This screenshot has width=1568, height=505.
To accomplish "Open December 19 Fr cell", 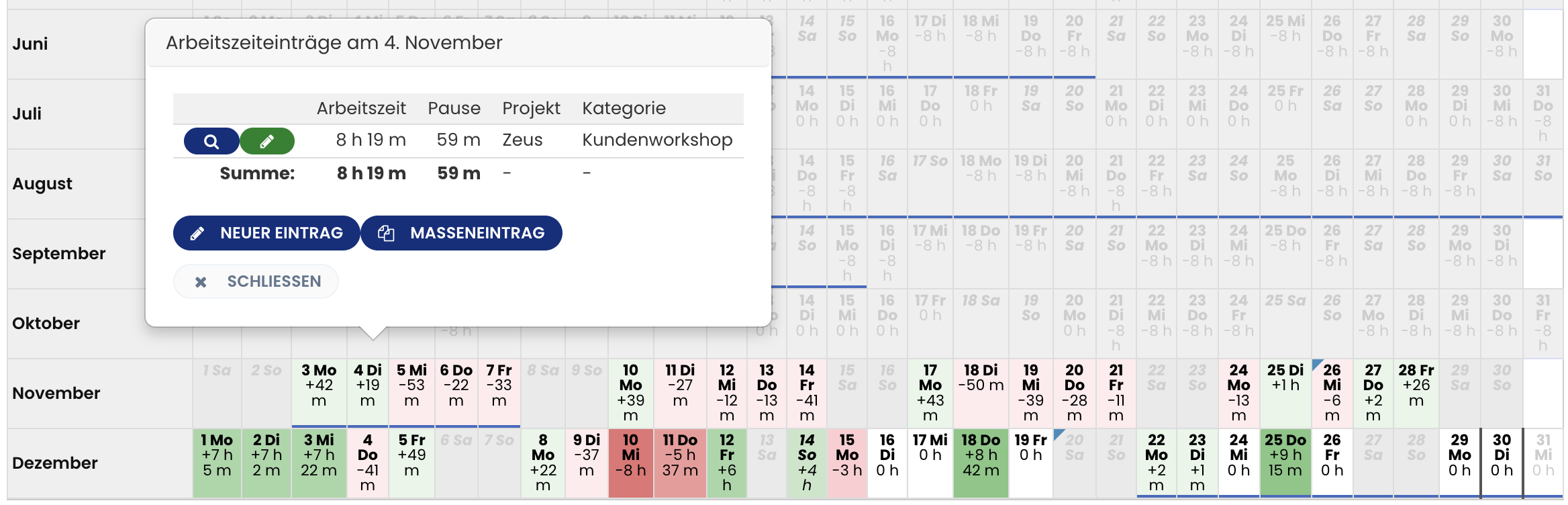I will pyautogui.click(x=1030, y=463).
